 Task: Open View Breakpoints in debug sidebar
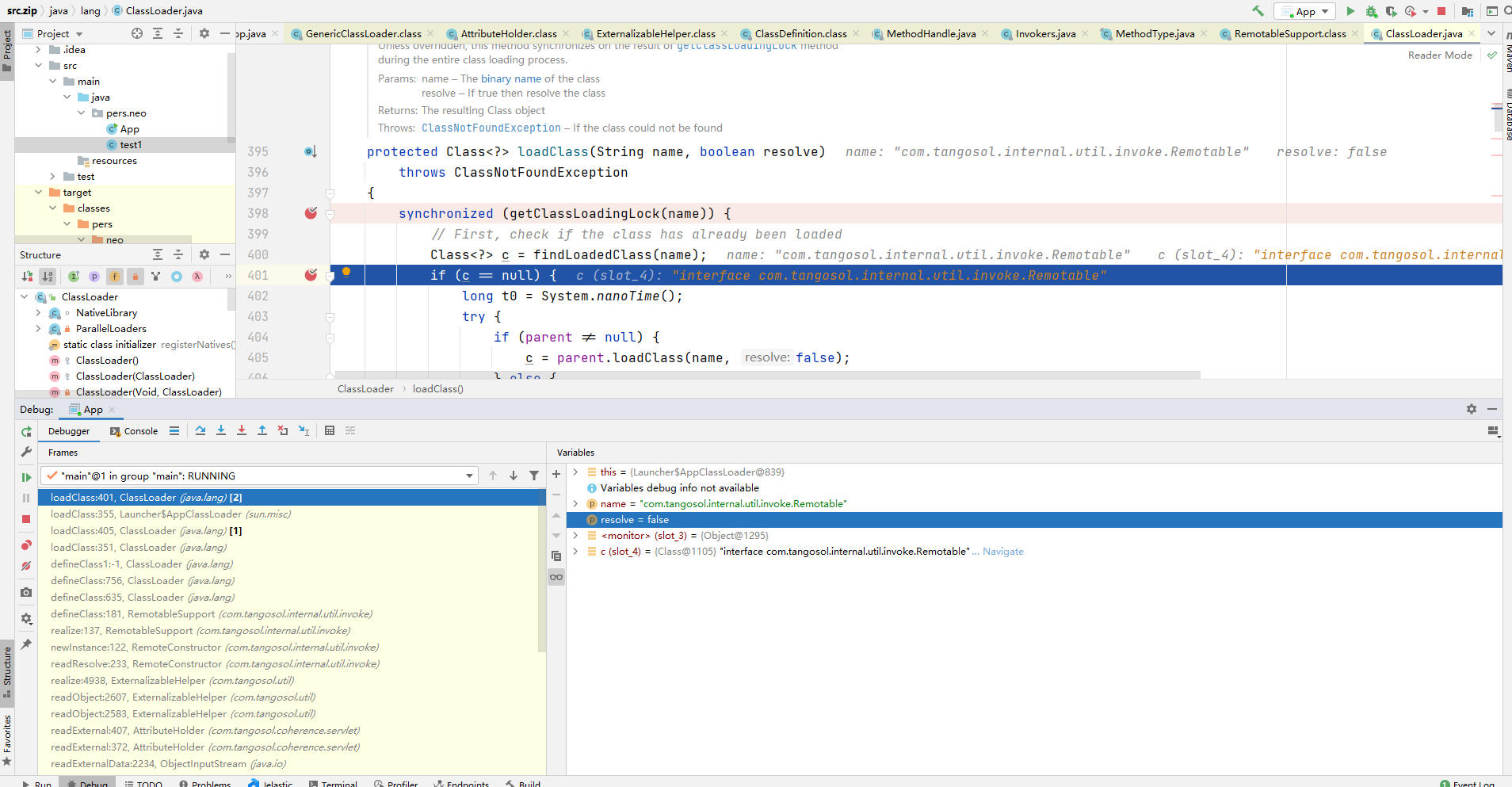click(26, 545)
